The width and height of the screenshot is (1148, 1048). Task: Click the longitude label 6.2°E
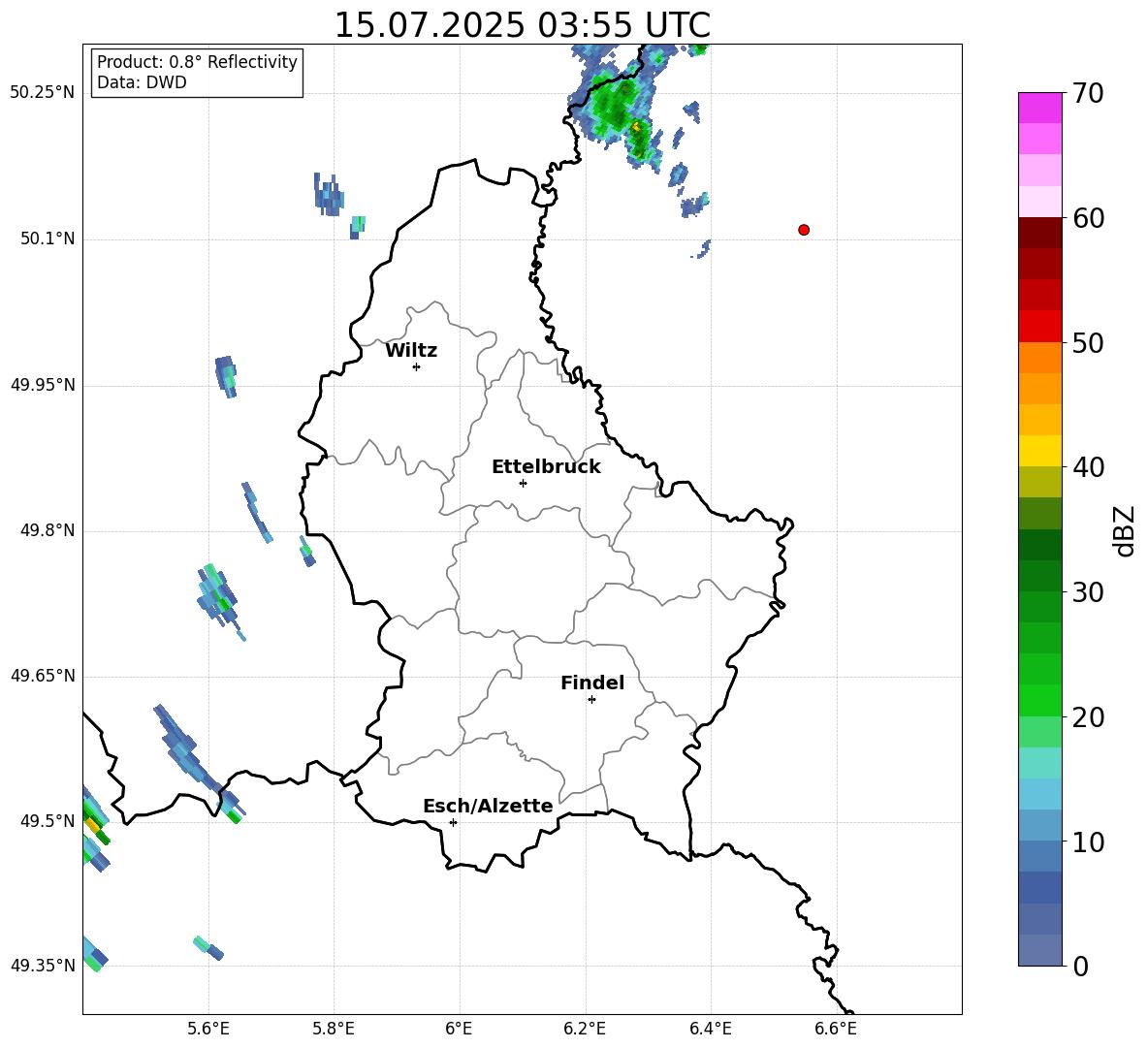[585, 1029]
